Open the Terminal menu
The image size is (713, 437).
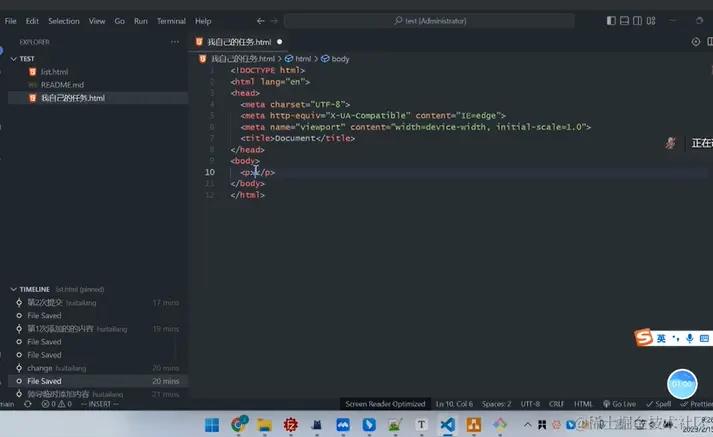pyautogui.click(x=171, y=21)
